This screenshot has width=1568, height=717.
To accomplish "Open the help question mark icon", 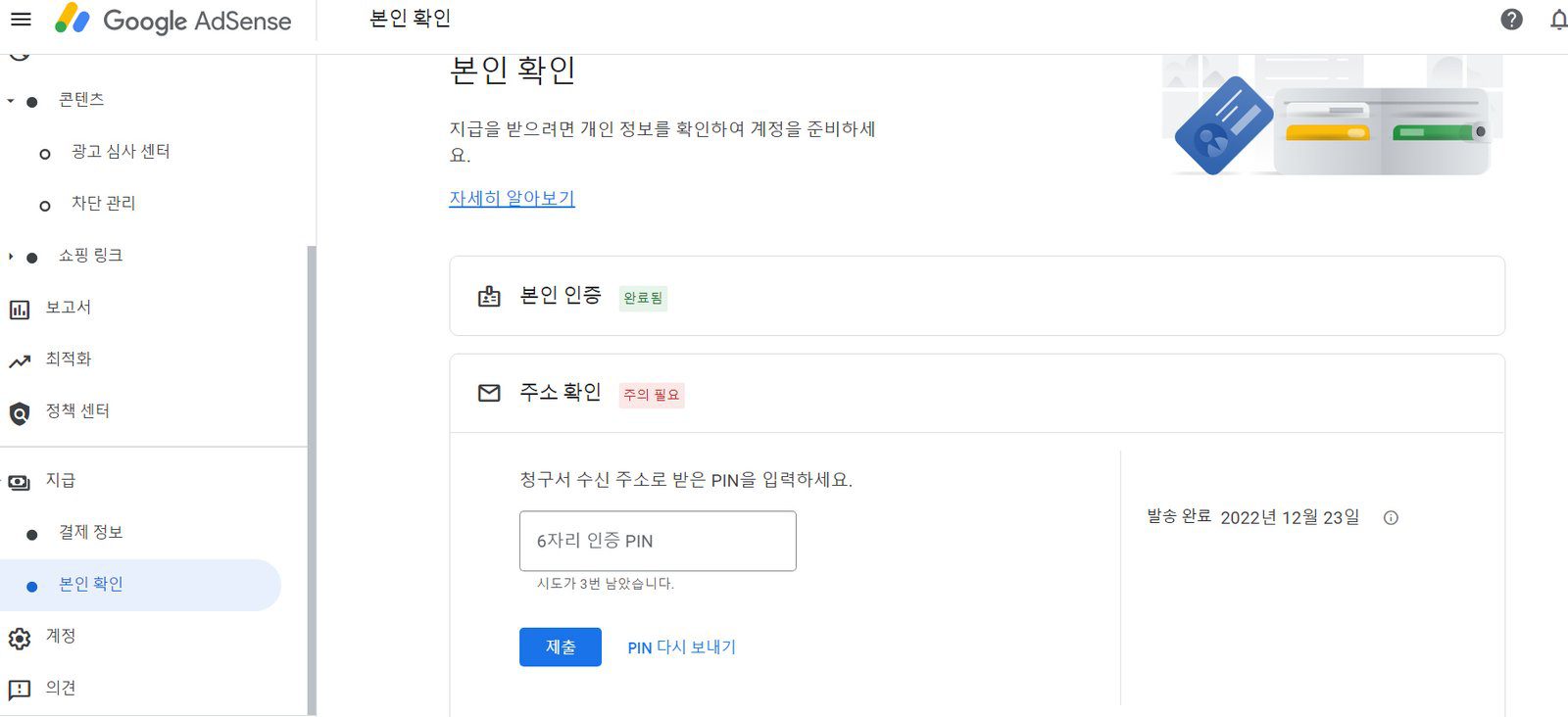I will [1511, 20].
